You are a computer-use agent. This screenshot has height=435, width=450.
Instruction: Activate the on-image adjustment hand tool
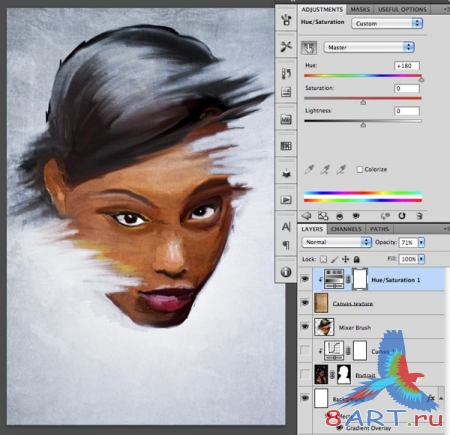click(309, 48)
